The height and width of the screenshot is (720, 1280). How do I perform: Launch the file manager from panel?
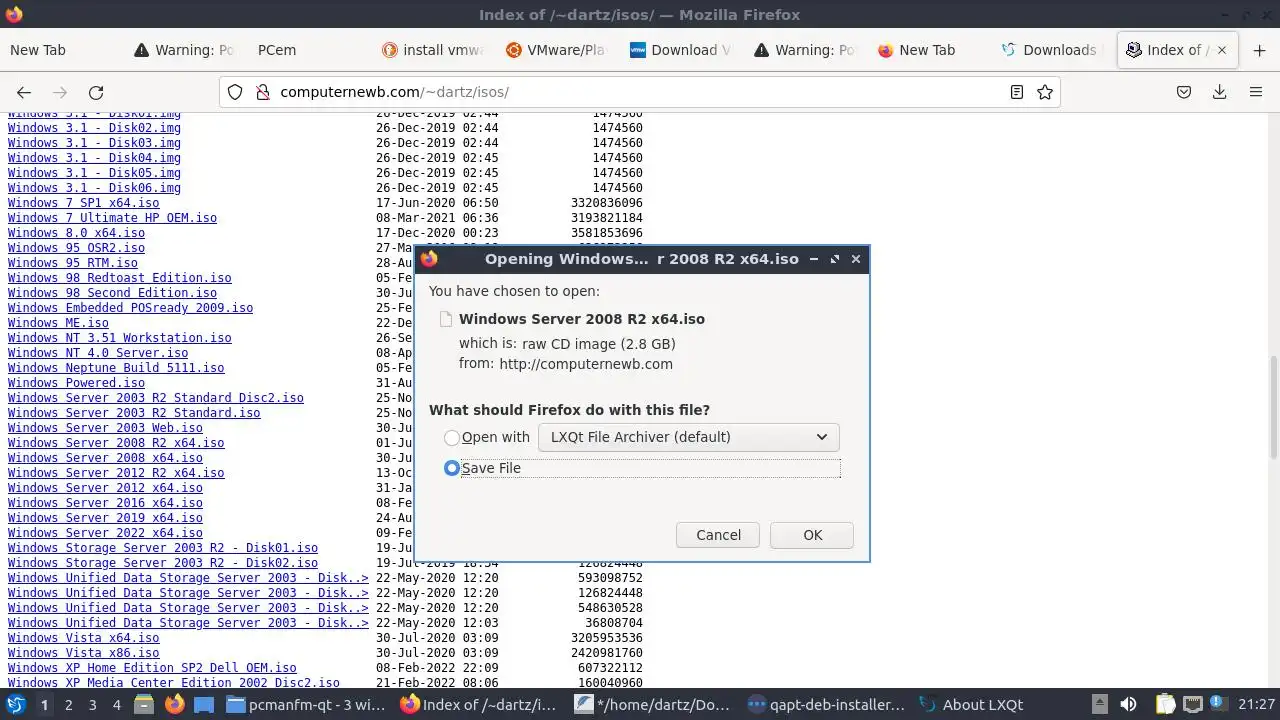click(x=143, y=705)
